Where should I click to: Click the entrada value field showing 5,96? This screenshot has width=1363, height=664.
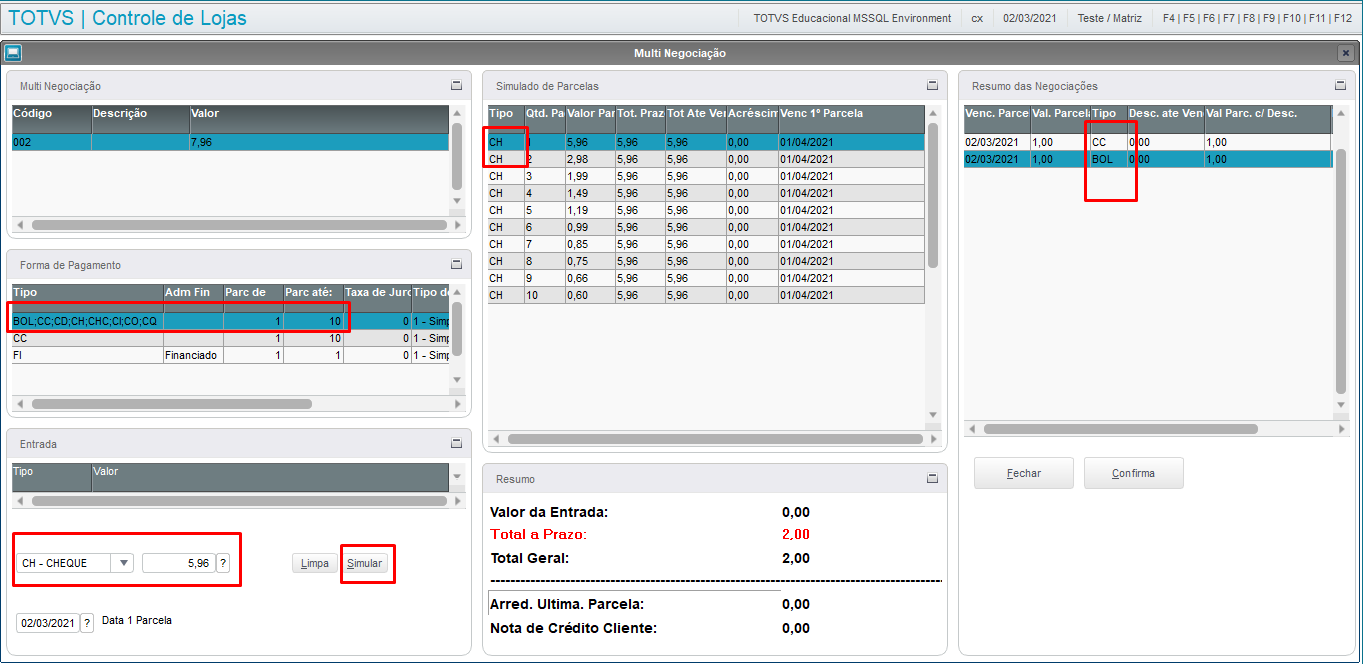click(179, 563)
